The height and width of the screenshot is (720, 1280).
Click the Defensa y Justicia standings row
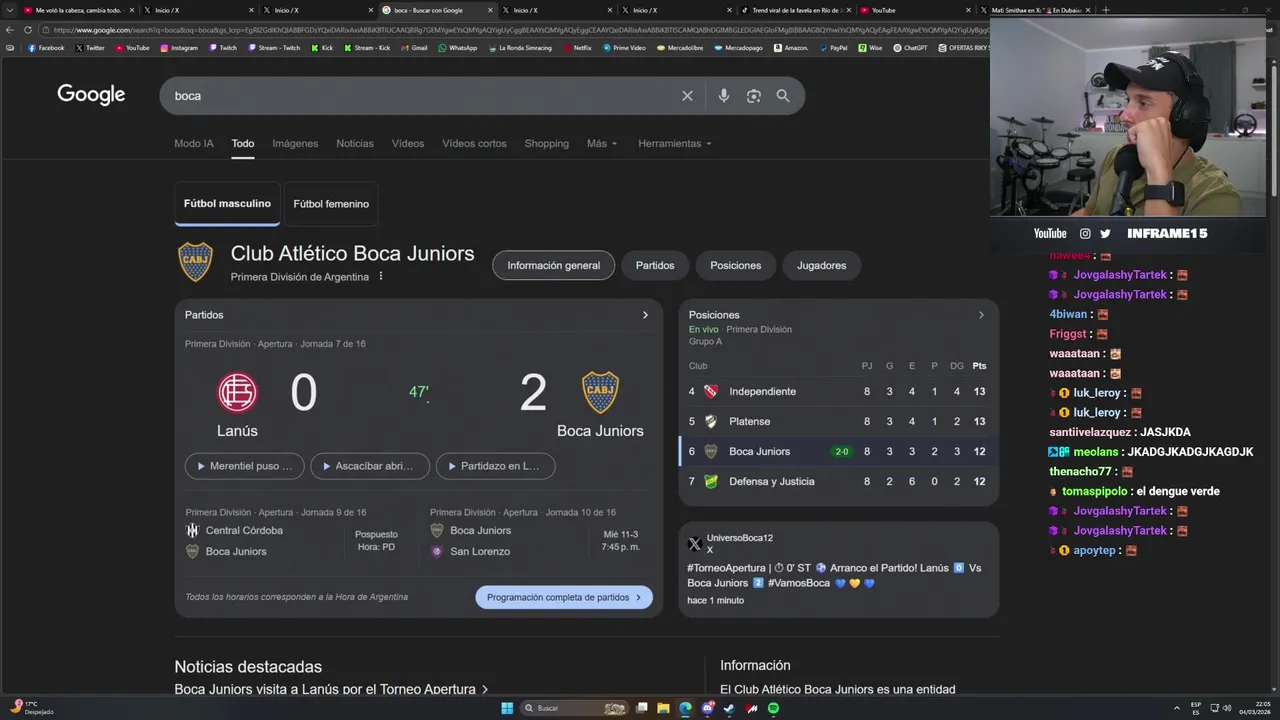(838, 482)
